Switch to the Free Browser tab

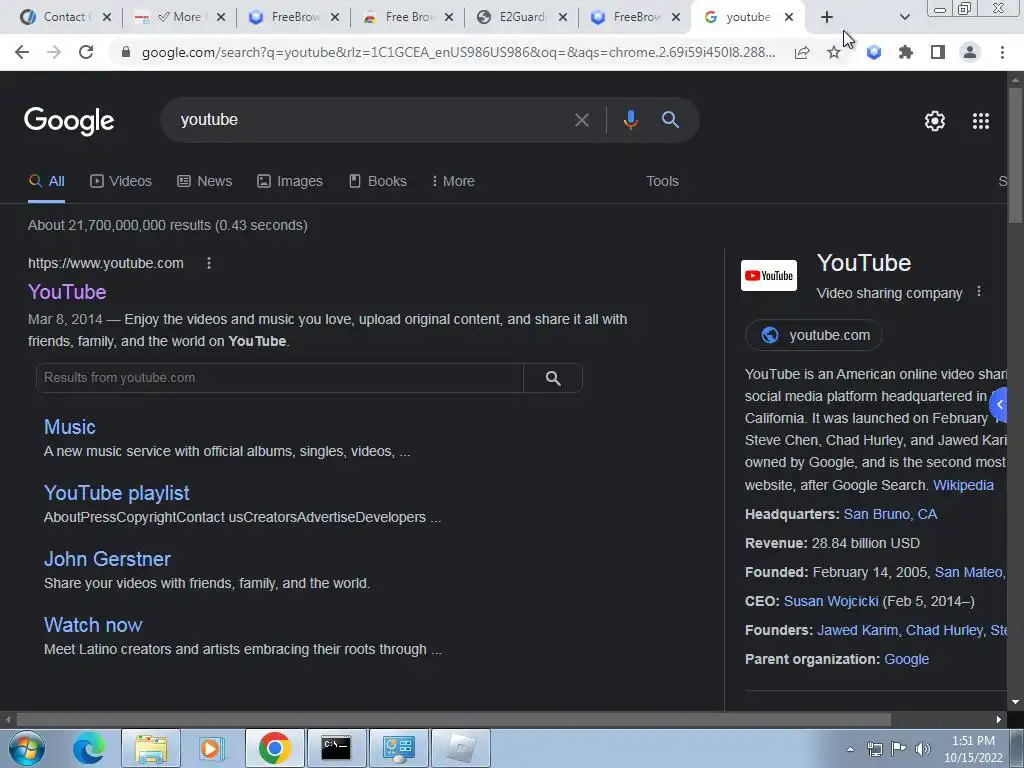coord(408,17)
